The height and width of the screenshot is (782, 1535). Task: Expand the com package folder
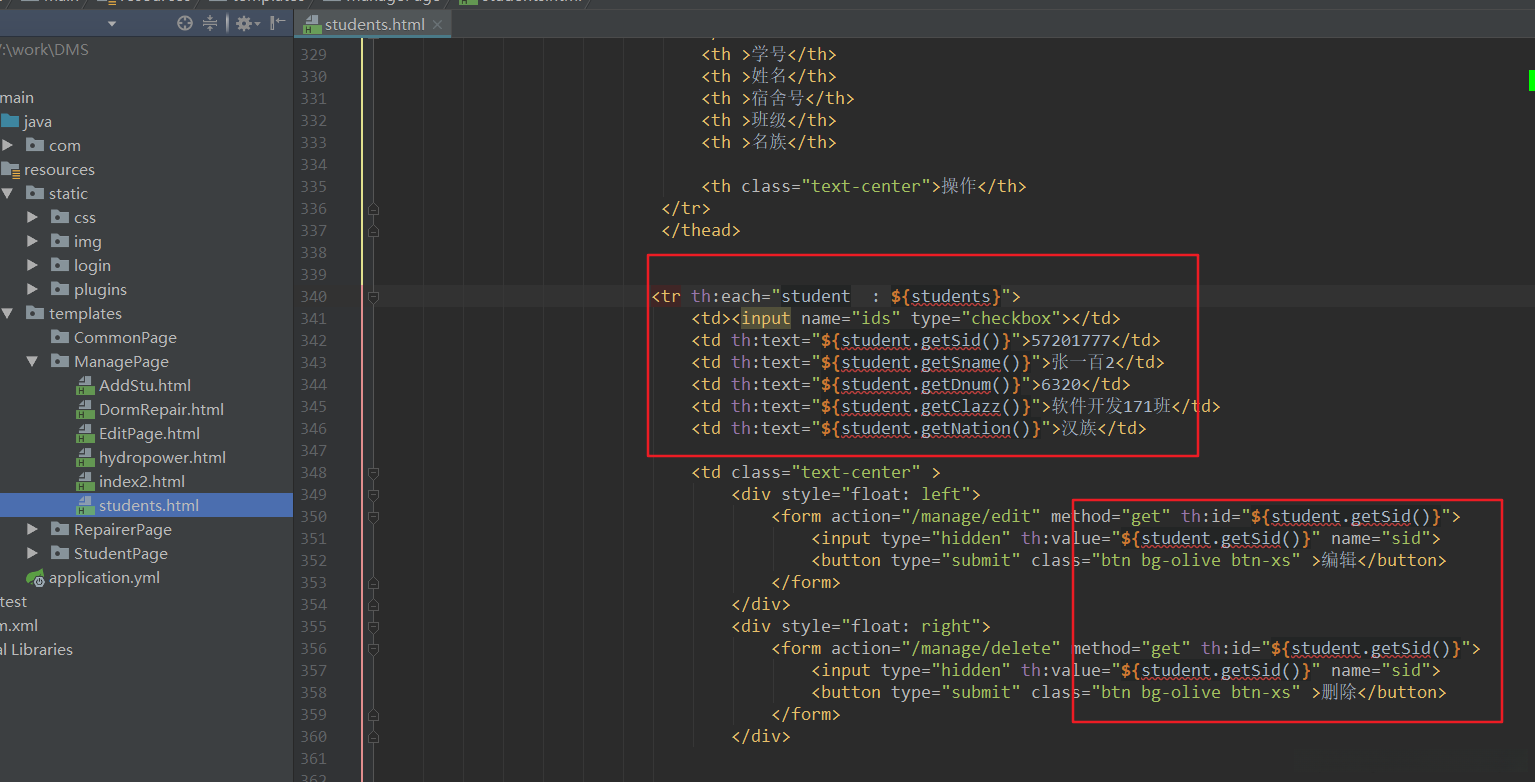(8, 145)
